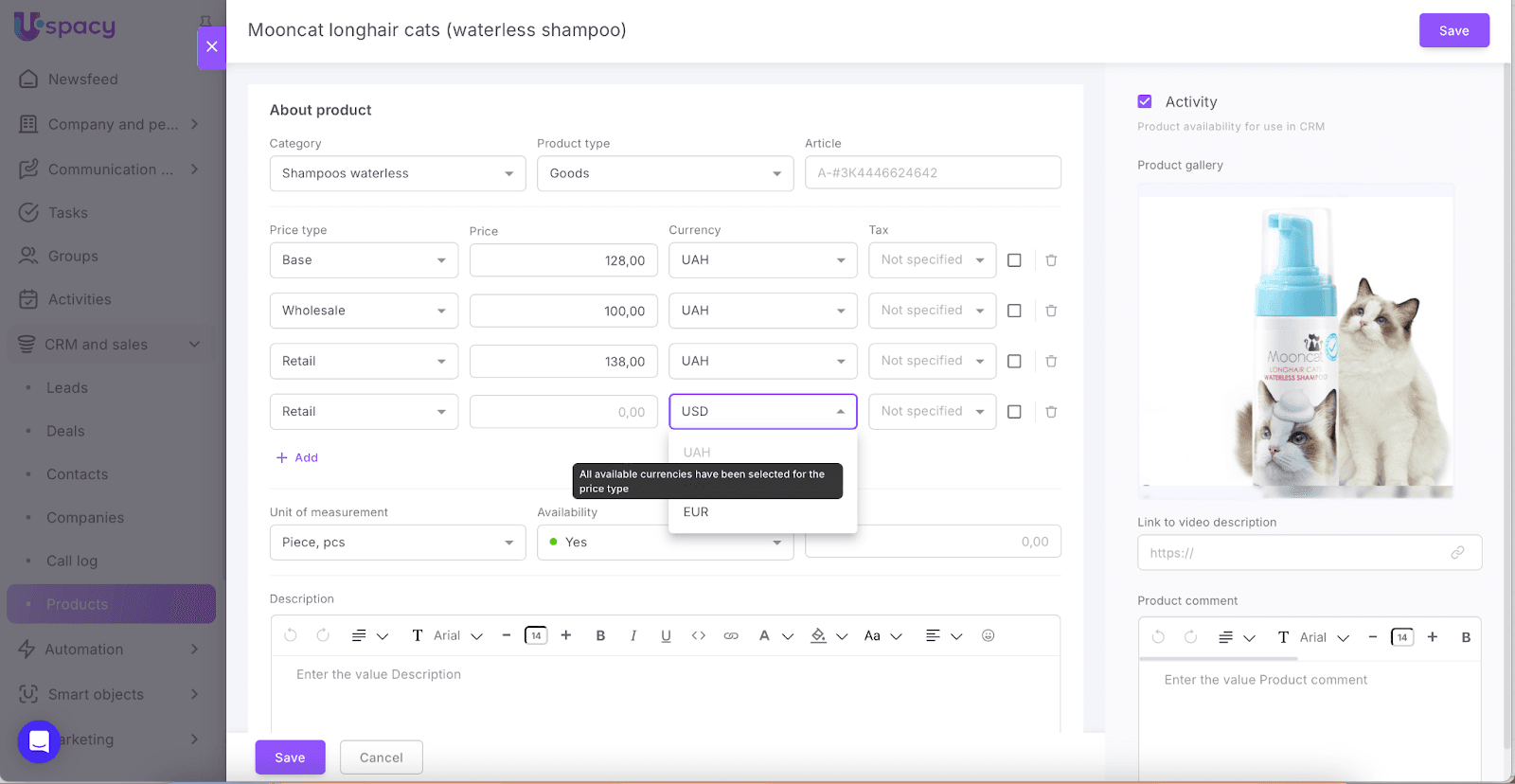Open the Category dropdown Shampoos waterless
Viewport: 1515px width, 784px height.
click(397, 173)
